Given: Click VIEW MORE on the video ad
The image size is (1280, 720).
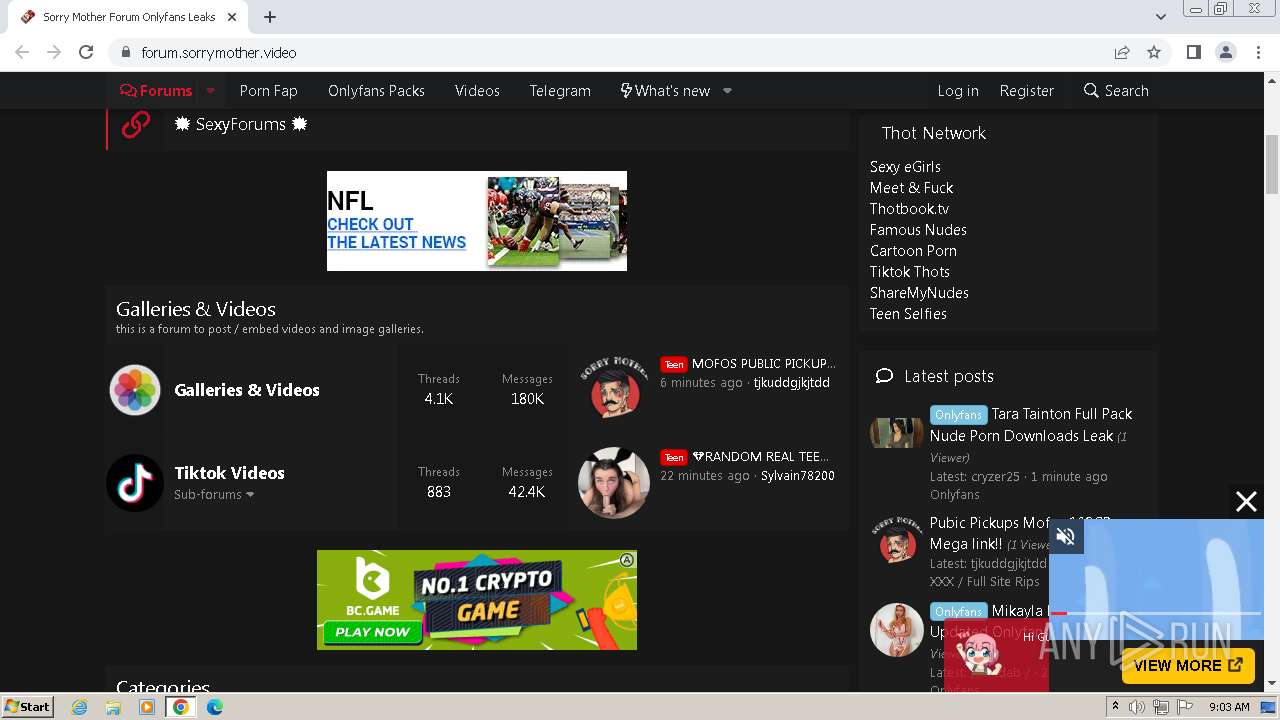Looking at the screenshot, I should [x=1188, y=665].
